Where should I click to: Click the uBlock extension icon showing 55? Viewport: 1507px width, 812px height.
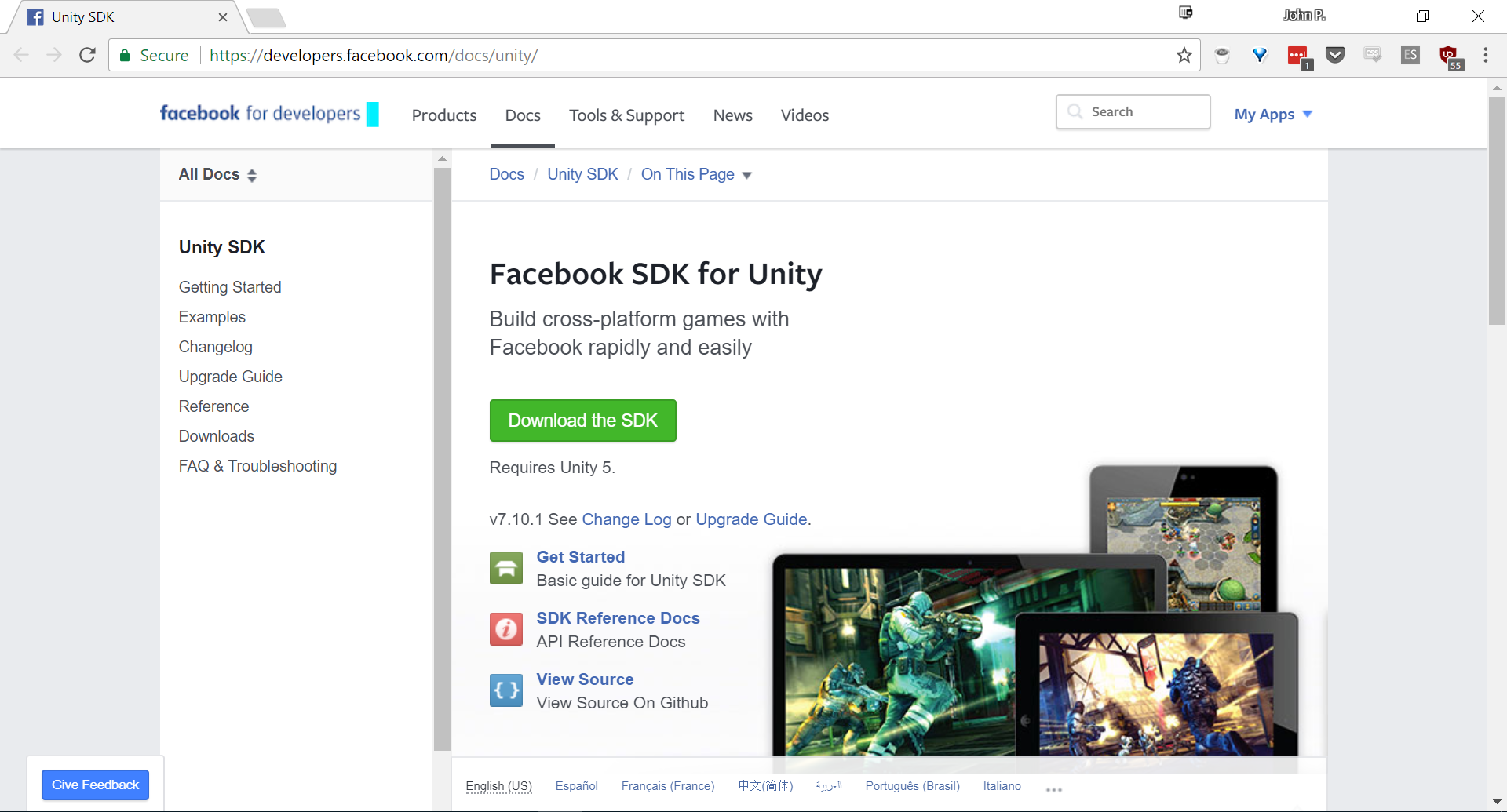point(1450,56)
